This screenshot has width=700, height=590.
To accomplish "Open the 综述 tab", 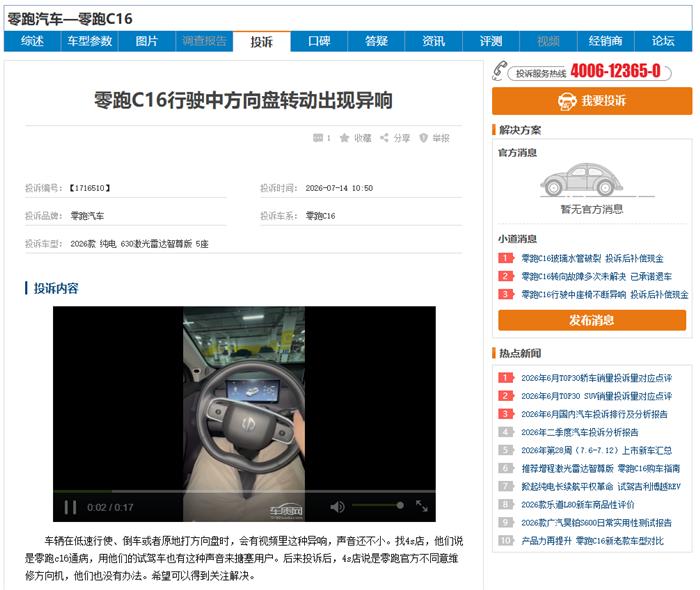I will (x=32, y=42).
